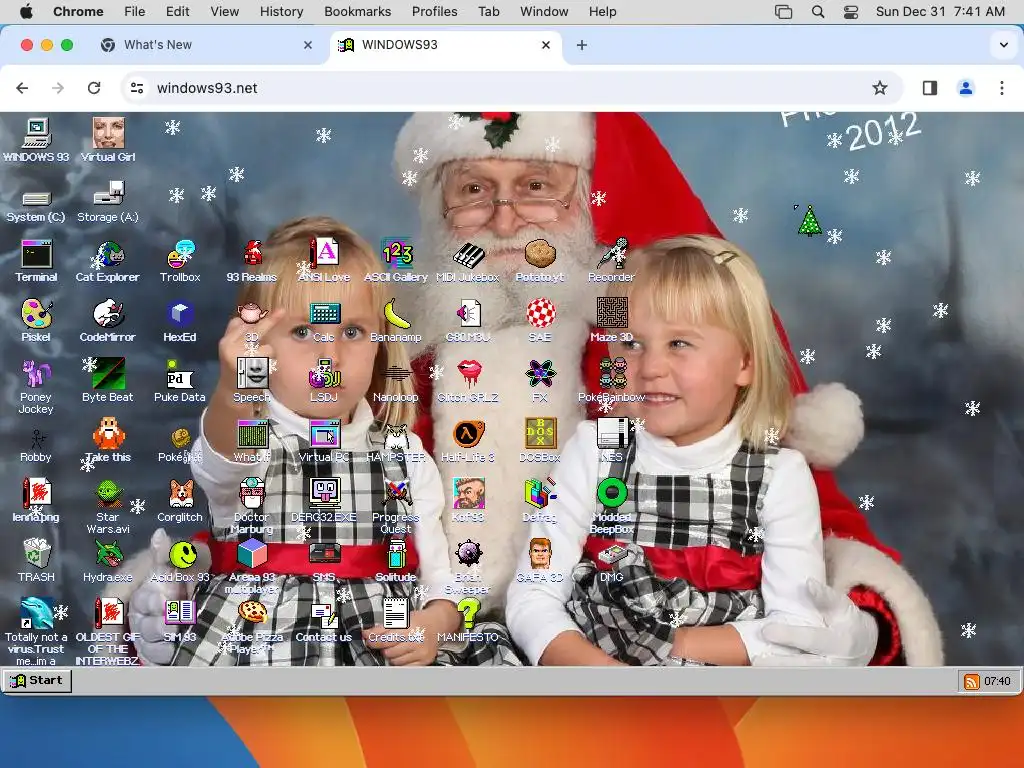This screenshot has width=1024, height=768.
Task: Open the SAE red checkered ball icon
Action: pos(539,314)
